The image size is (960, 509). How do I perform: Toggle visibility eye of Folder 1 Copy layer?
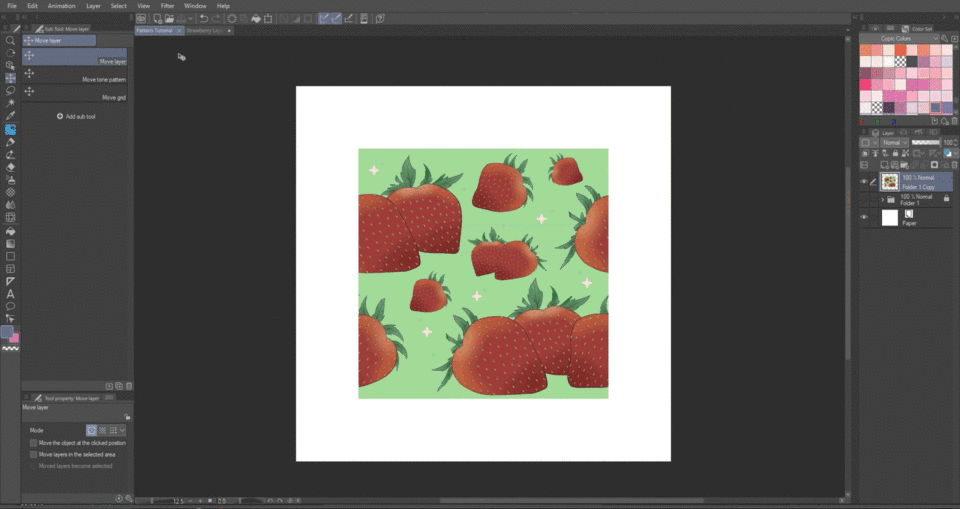click(864, 182)
